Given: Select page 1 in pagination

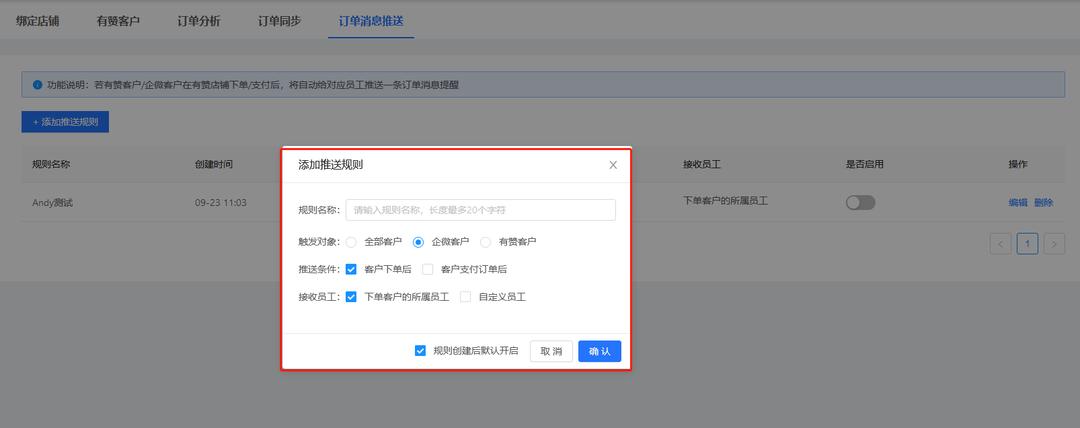Looking at the screenshot, I should click(x=1028, y=243).
